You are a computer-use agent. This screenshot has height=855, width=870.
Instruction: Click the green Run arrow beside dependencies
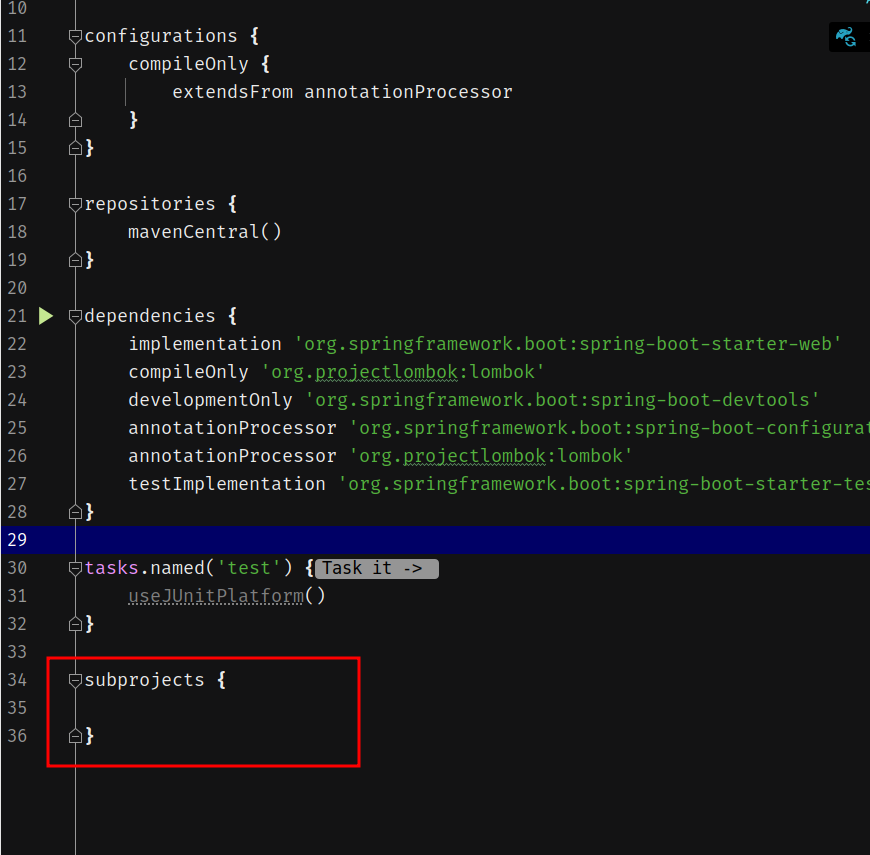[46, 316]
